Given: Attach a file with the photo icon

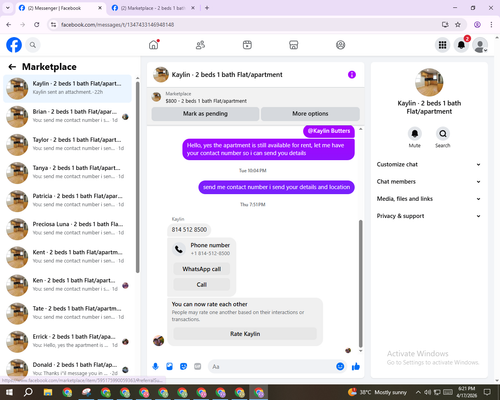Looking at the screenshot, I should [x=169, y=367].
